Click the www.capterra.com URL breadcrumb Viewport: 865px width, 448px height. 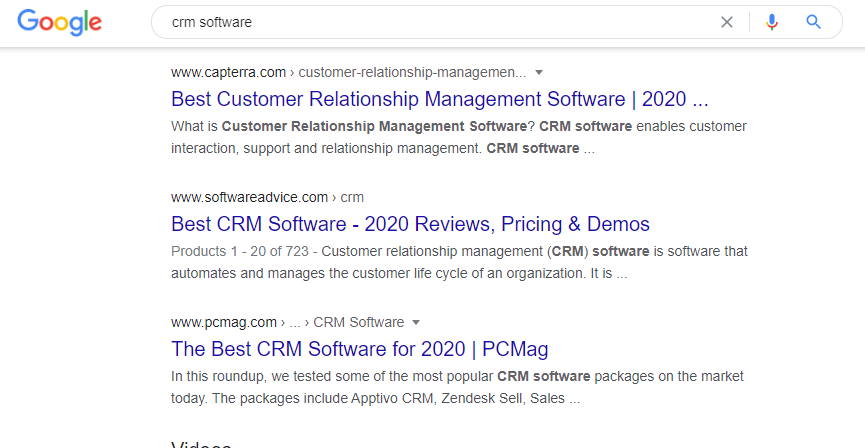click(x=349, y=72)
